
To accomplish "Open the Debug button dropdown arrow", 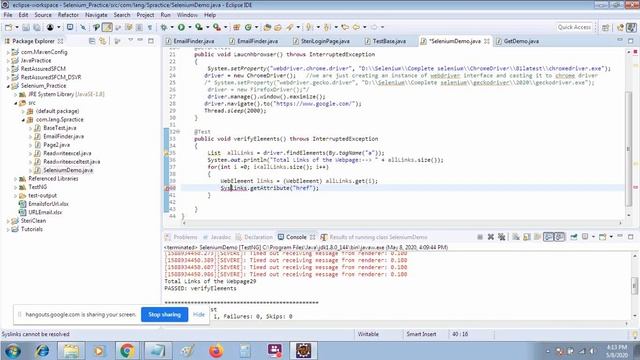I will tap(172, 27).
